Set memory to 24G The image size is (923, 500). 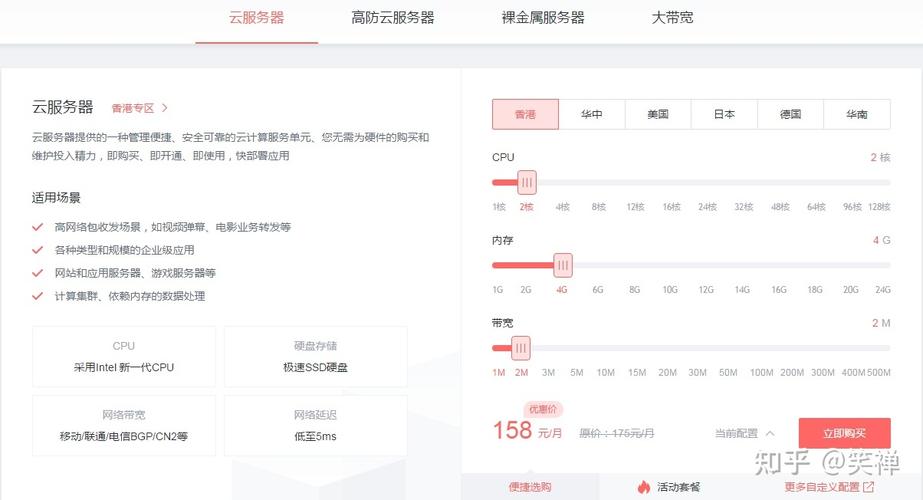pos(883,290)
